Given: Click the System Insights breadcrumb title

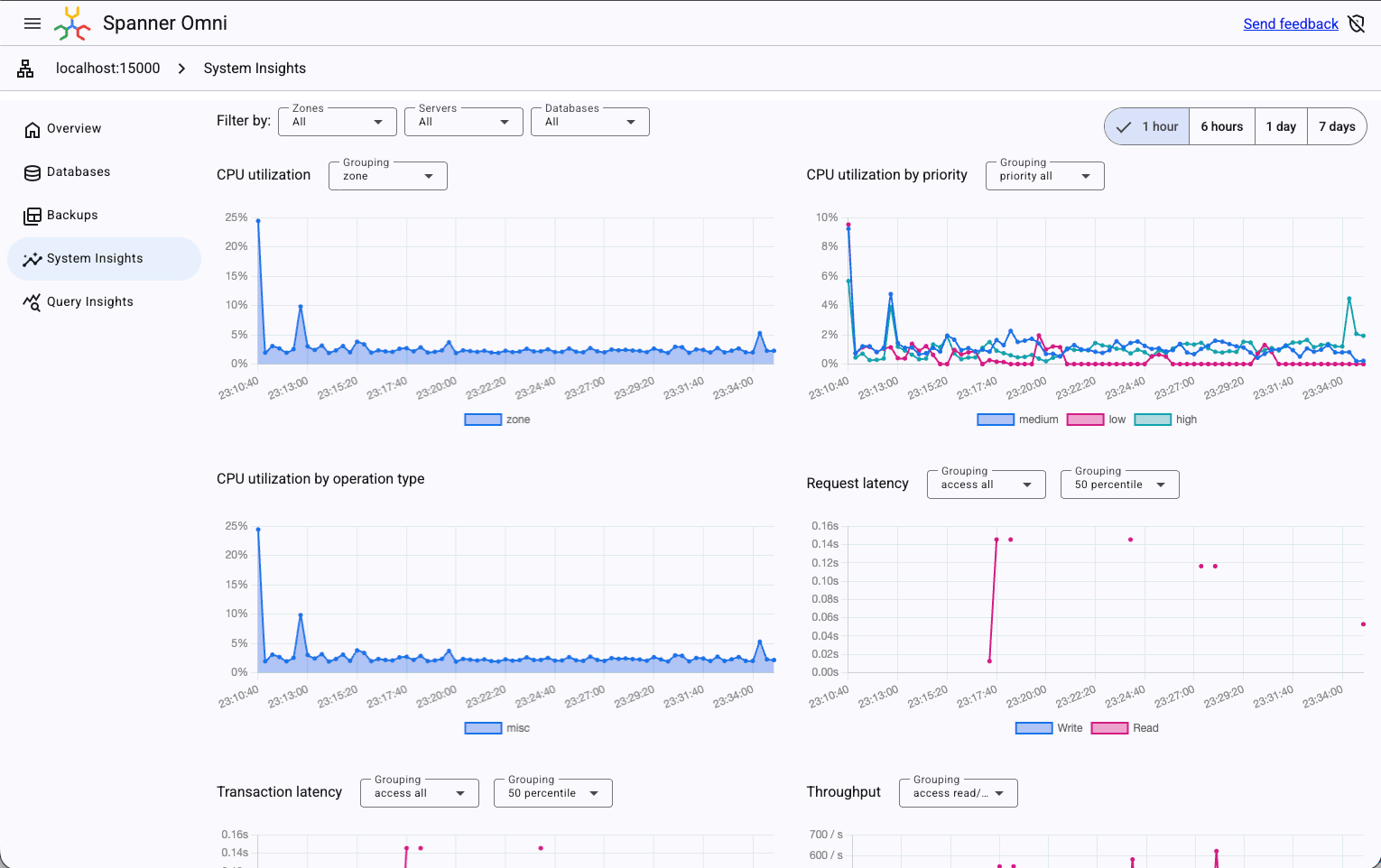Looking at the screenshot, I should pos(255,69).
